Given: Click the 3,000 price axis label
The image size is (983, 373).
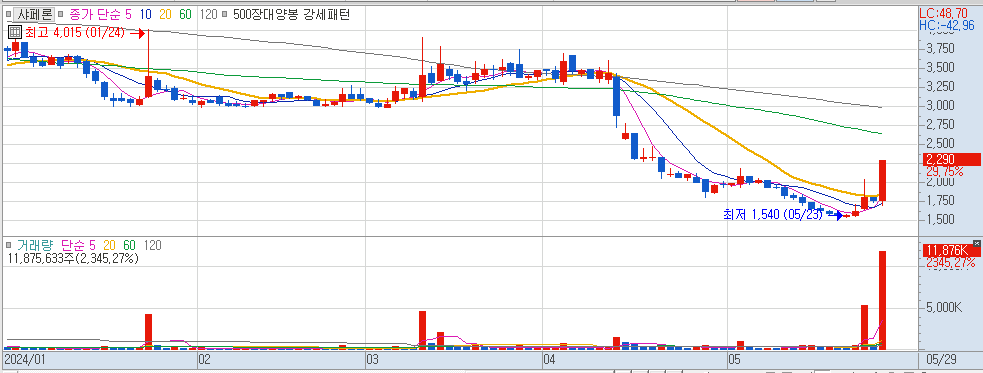Looking at the screenshot, I should pos(939,105).
